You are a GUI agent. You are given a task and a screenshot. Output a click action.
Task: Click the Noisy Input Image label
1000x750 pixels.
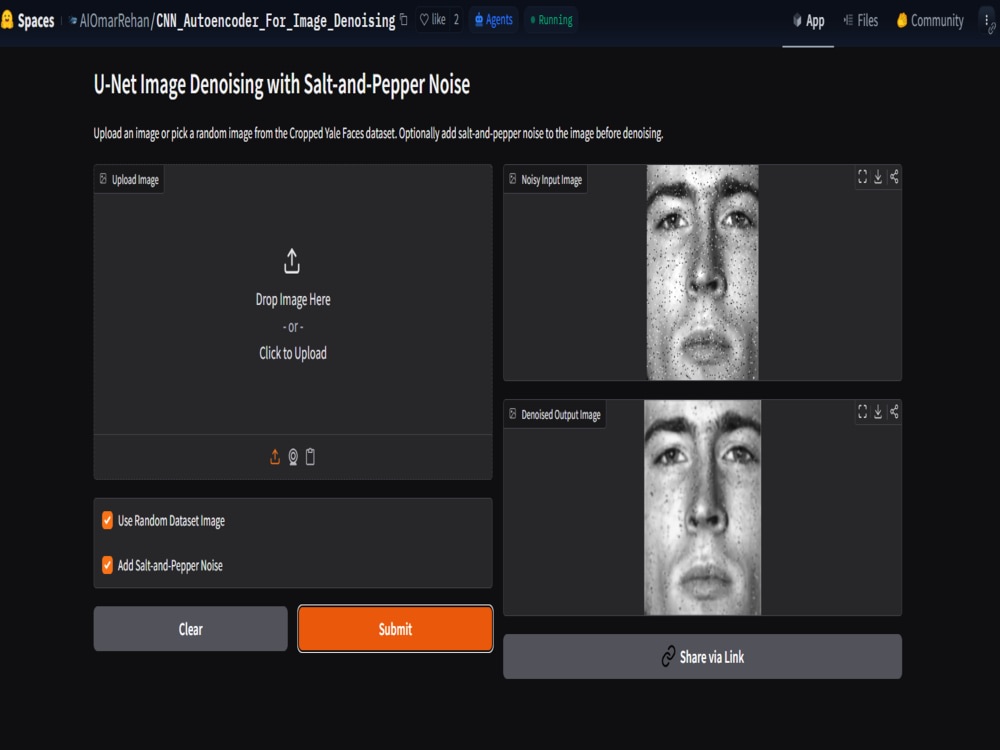545,180
